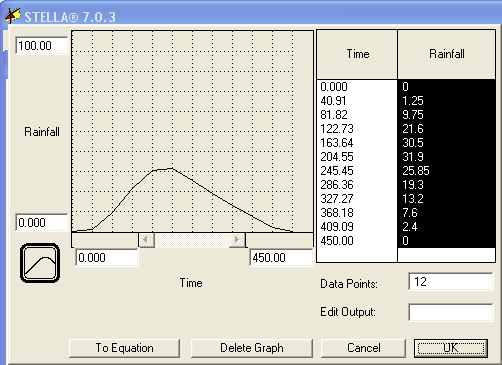Click the peak of the rainfall curve
The width and height of the screenshot is (502, 365).
[172, 168]
